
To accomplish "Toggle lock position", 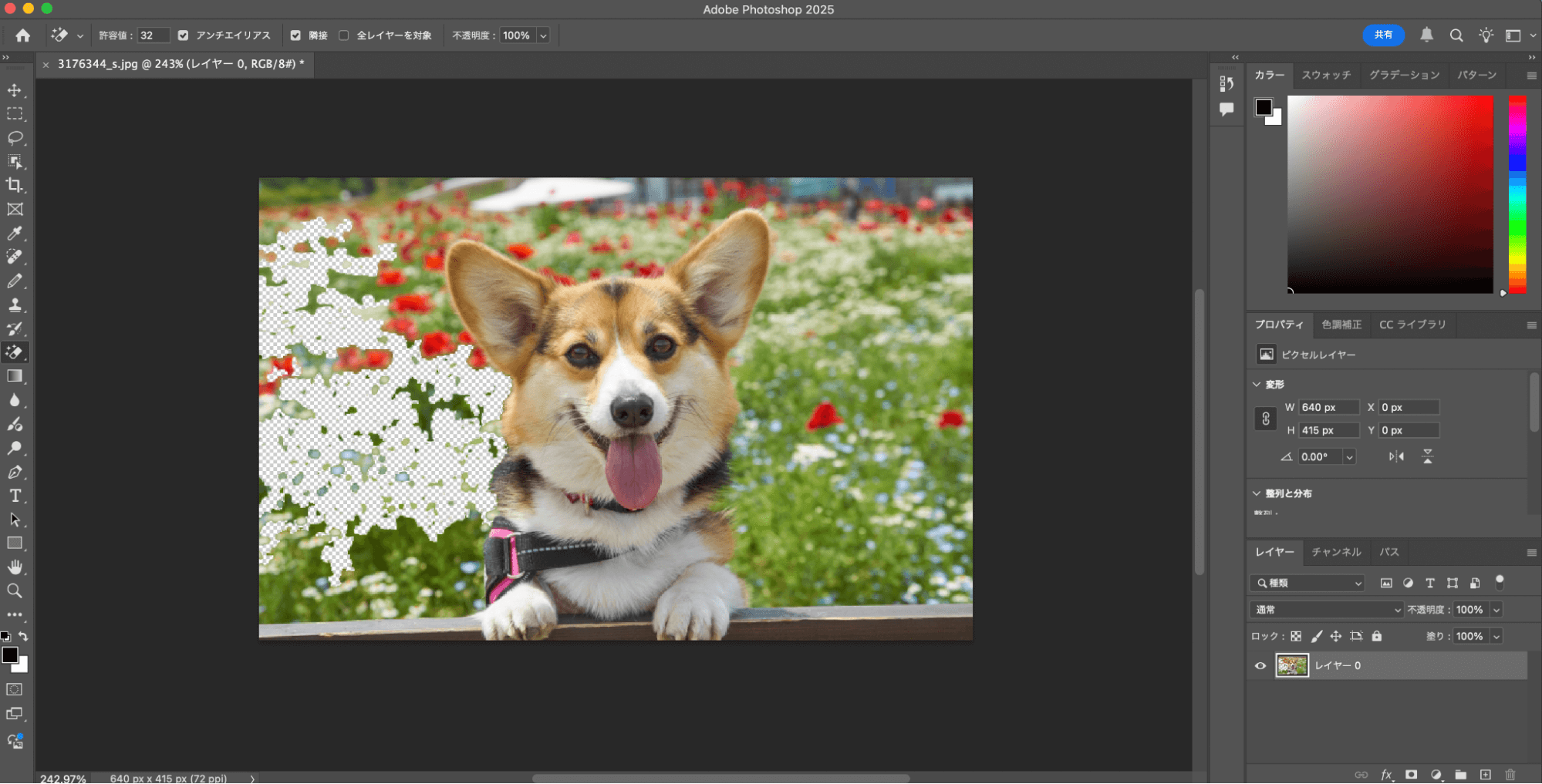I will click(1336, 637).
